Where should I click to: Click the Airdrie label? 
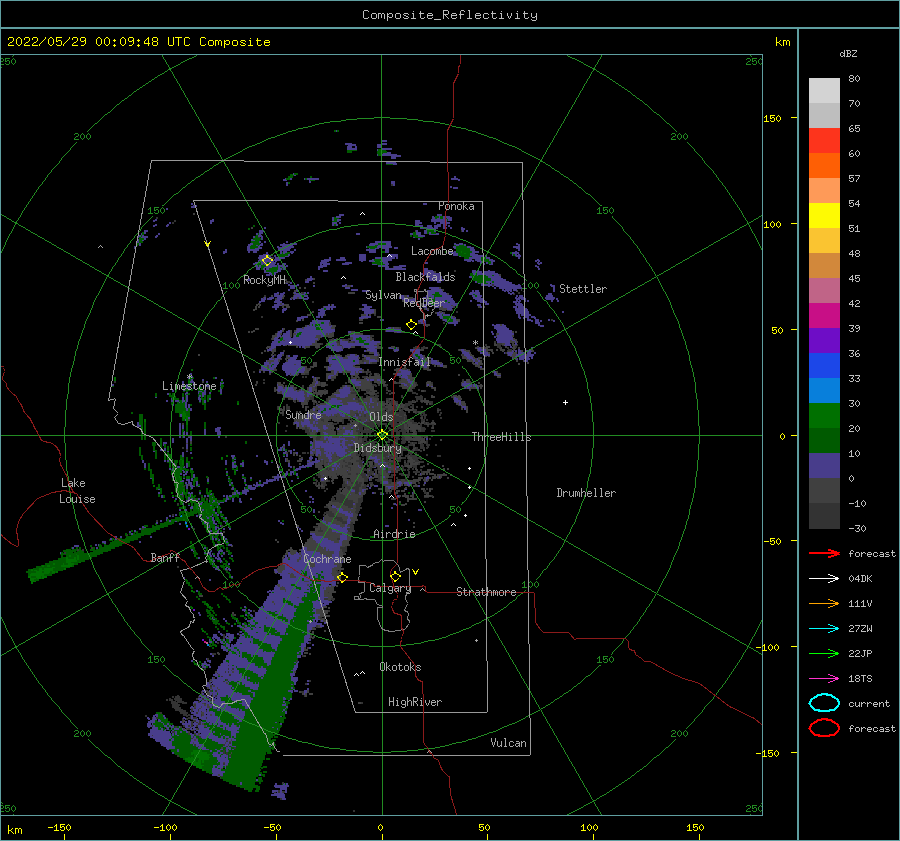(x=394, y=534)
